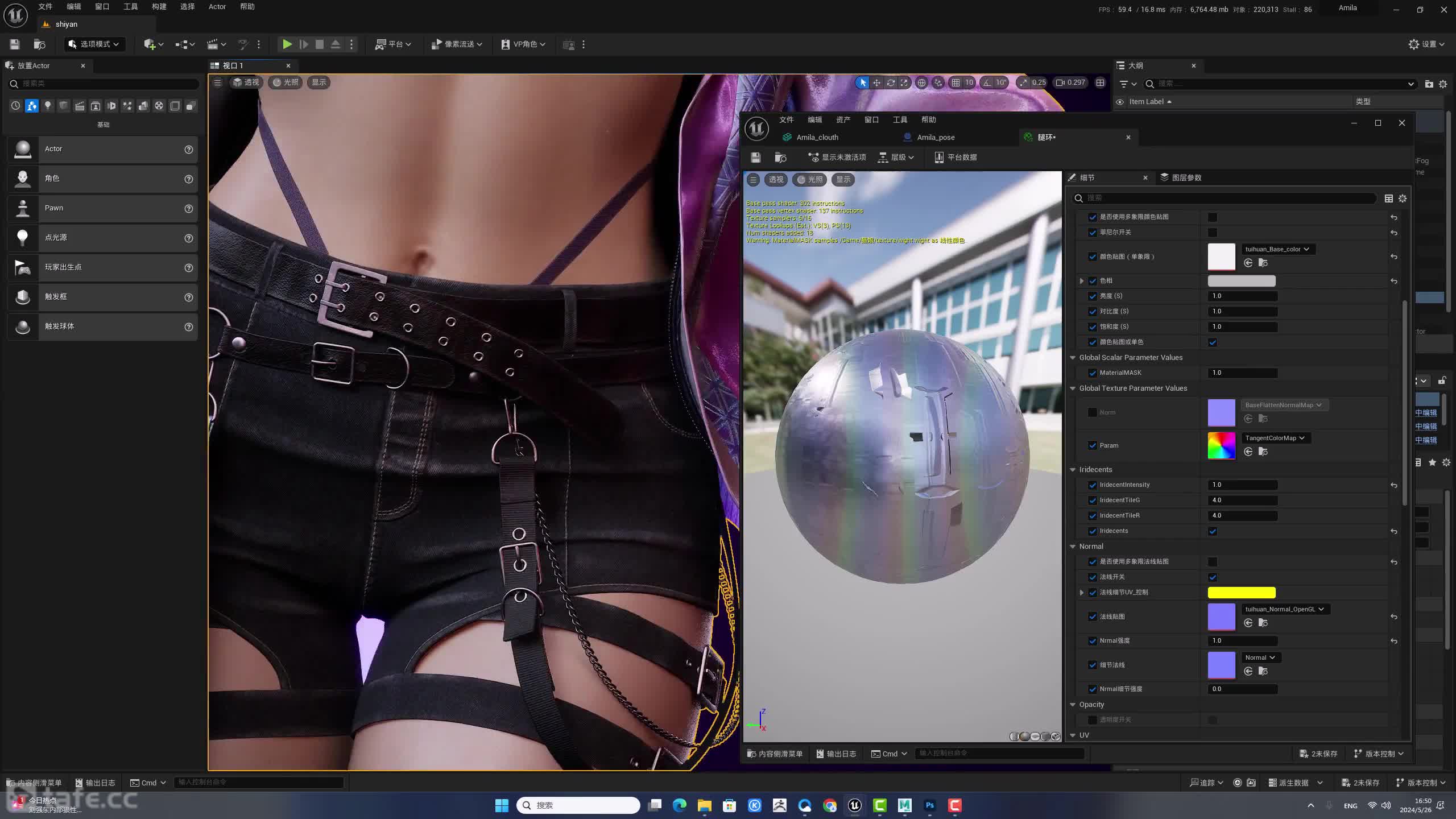The width and height of the screenshot is (1456, 819).
Task: Click 内容侧滑菜单 in material editor bottom bar
Action: 775,754
